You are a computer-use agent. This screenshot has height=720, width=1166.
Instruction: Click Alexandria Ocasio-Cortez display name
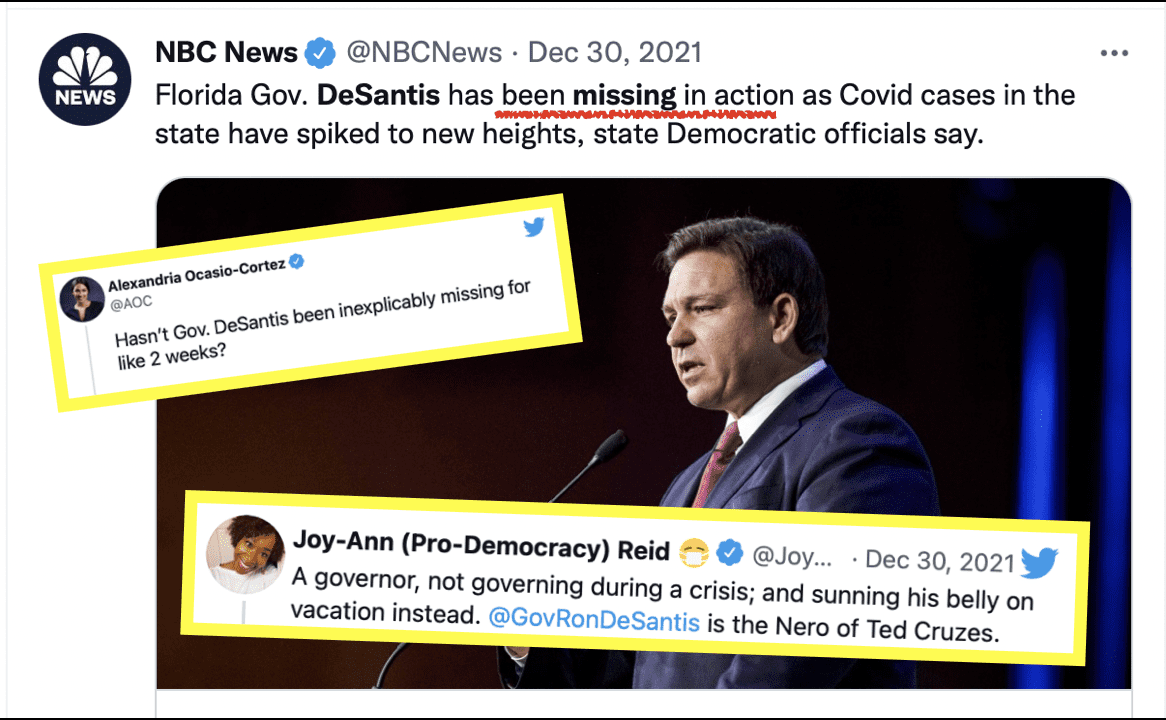click(197, 274)
